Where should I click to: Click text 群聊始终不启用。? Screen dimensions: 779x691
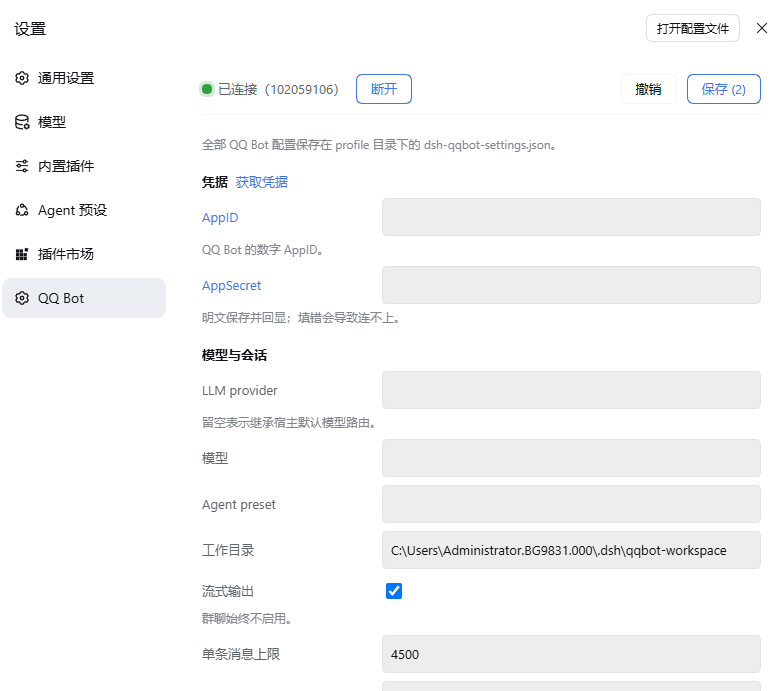pyautogui.click(x=247, y=618)
